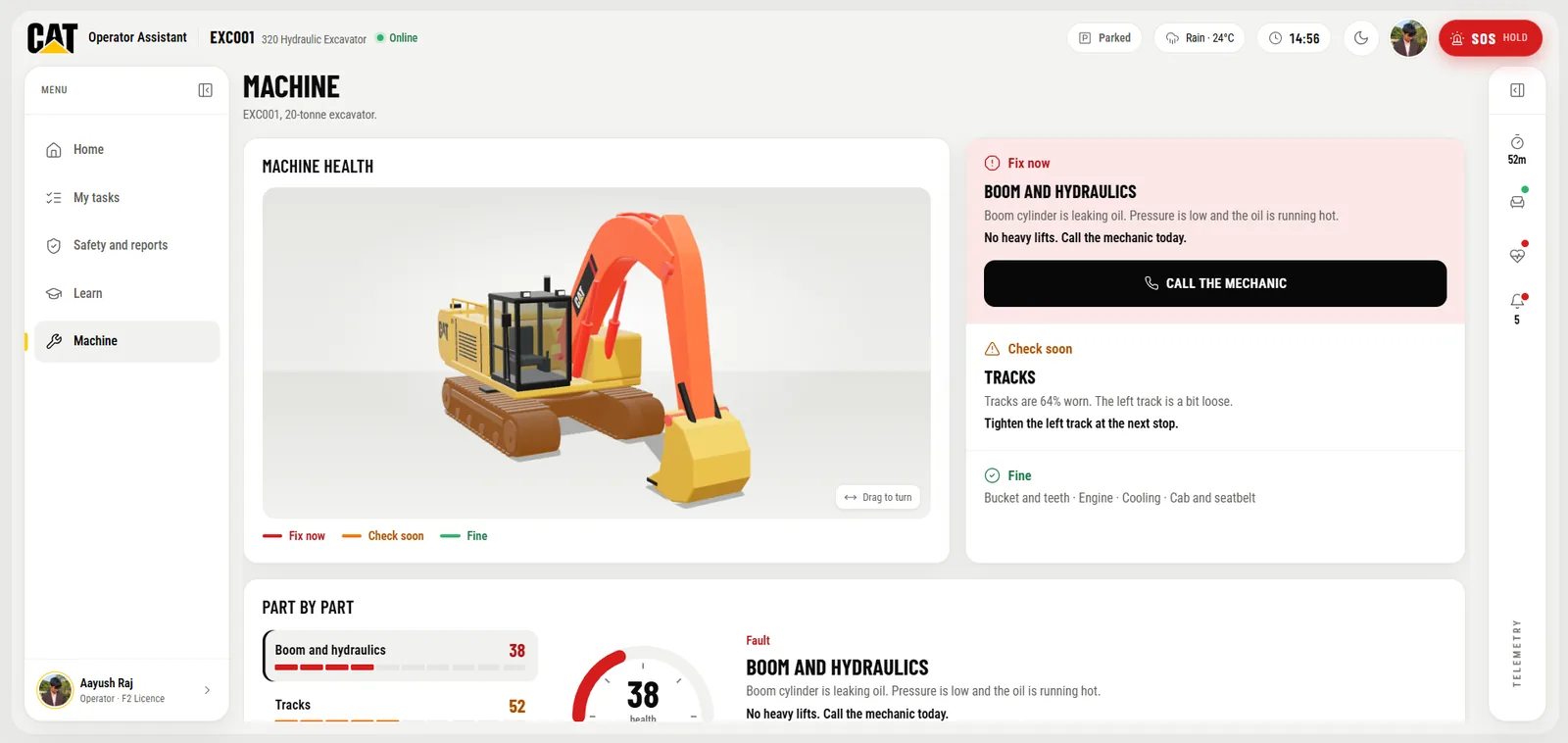
Task: Click the Fix now legend entry
Action: pyautogui.click(x=294, y=536)
